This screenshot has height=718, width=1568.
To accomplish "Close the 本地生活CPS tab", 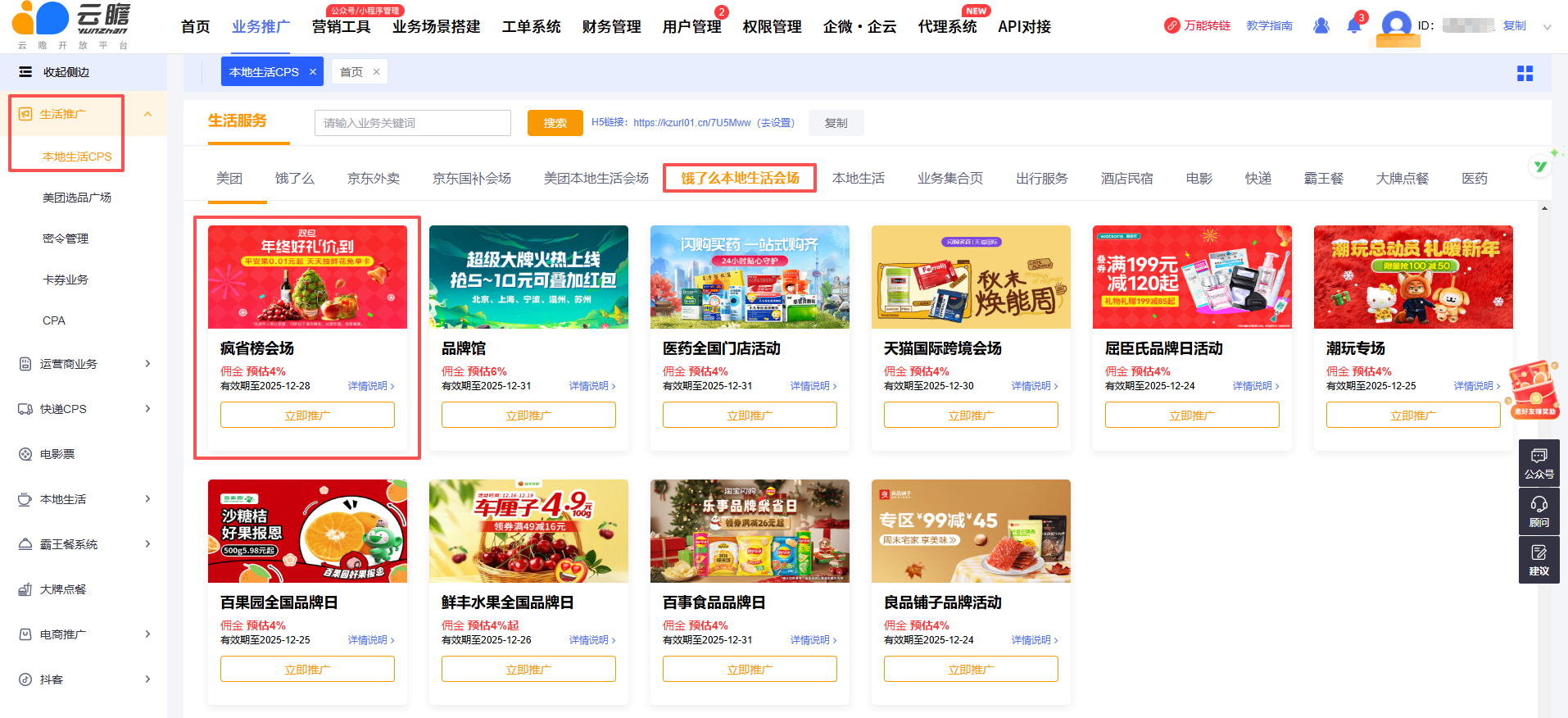I will click(x=313, y=72).
